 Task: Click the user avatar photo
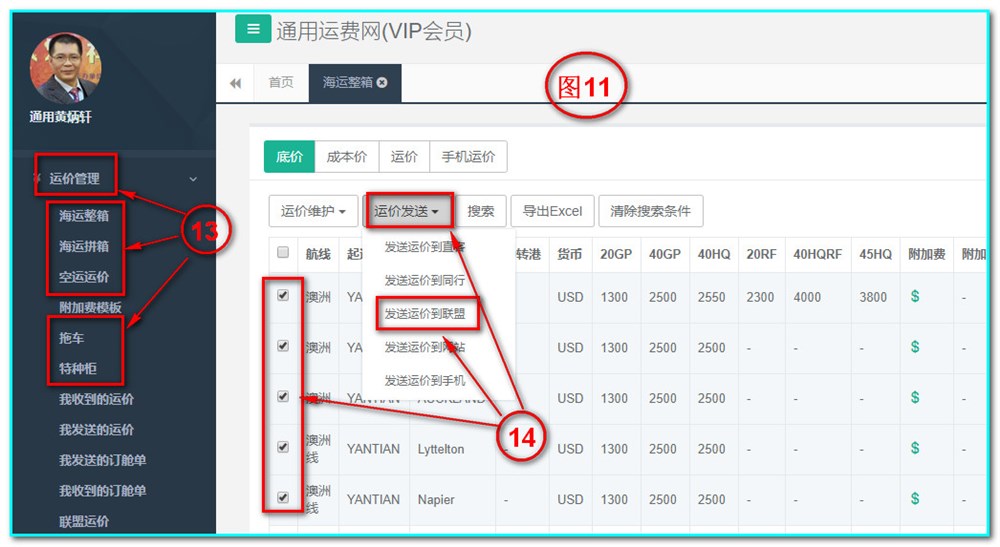coord(65,69)
